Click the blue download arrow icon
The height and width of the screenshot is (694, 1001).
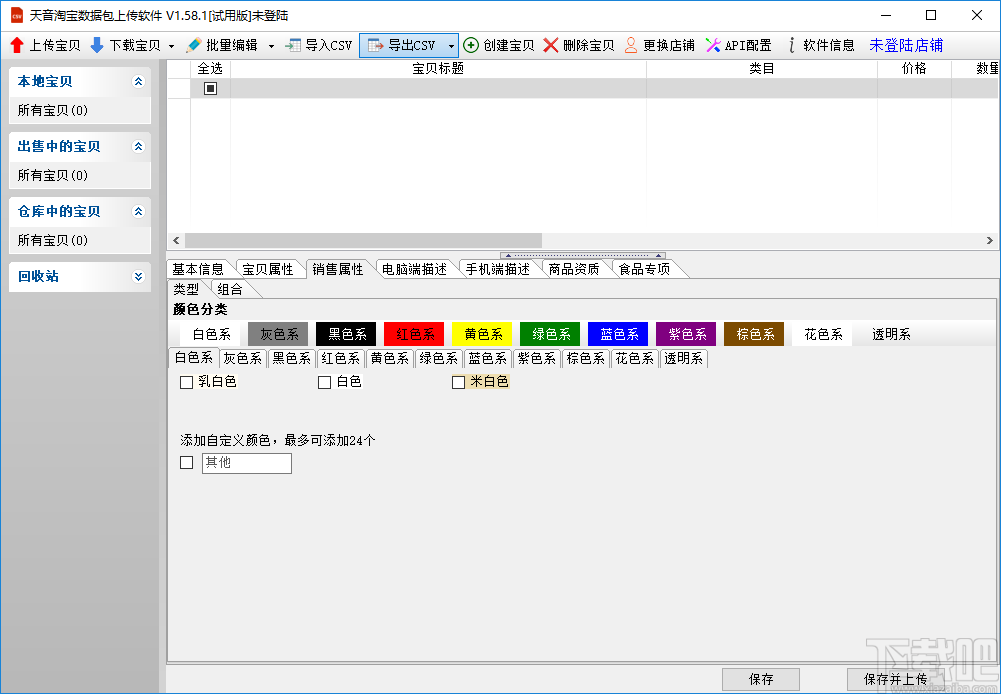97,45
